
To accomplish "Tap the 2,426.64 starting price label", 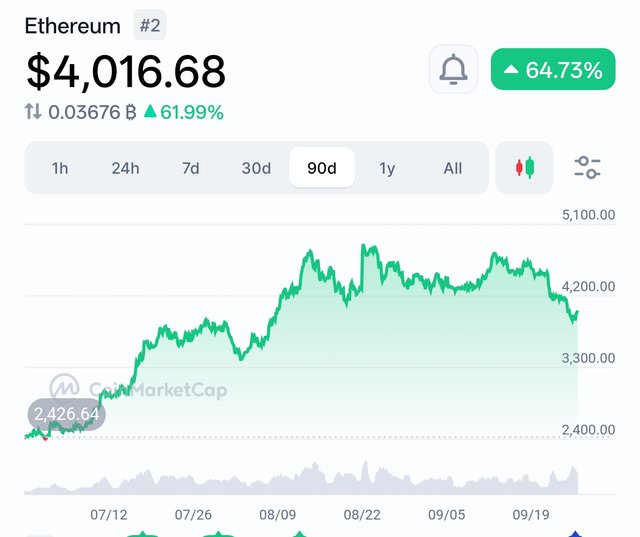I will click(66, 414).
